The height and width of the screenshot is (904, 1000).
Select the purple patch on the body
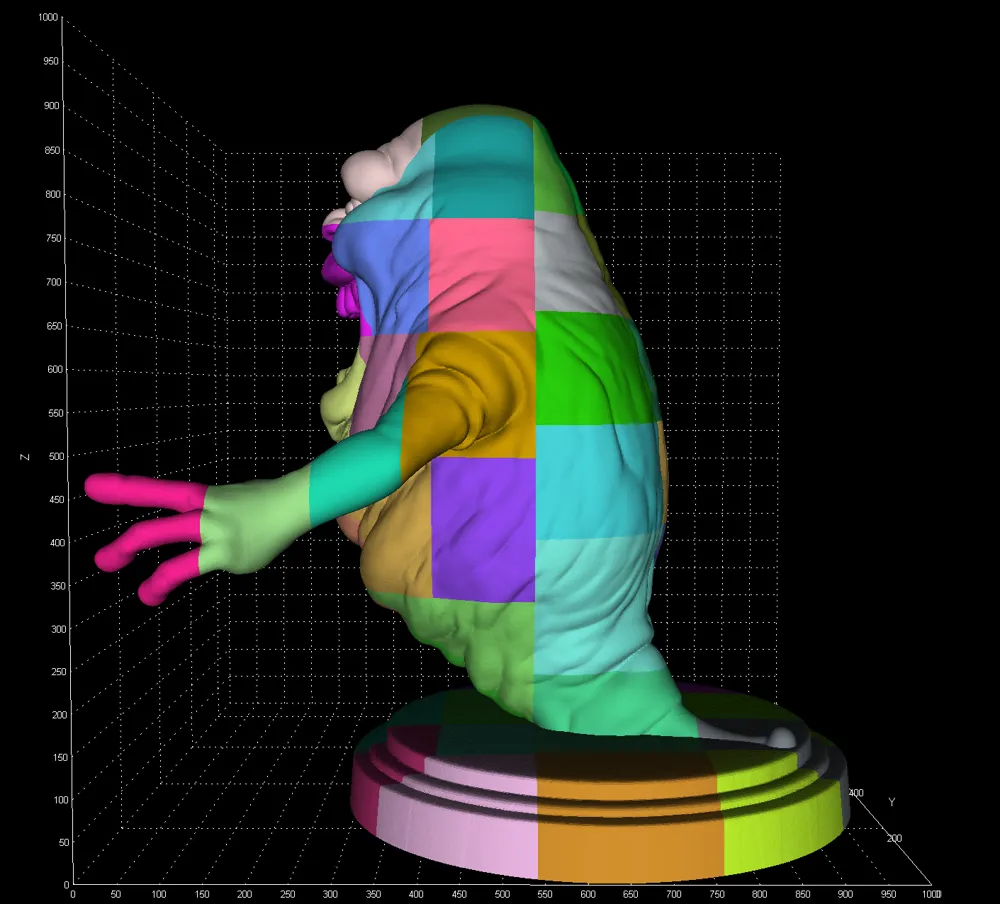483,530
